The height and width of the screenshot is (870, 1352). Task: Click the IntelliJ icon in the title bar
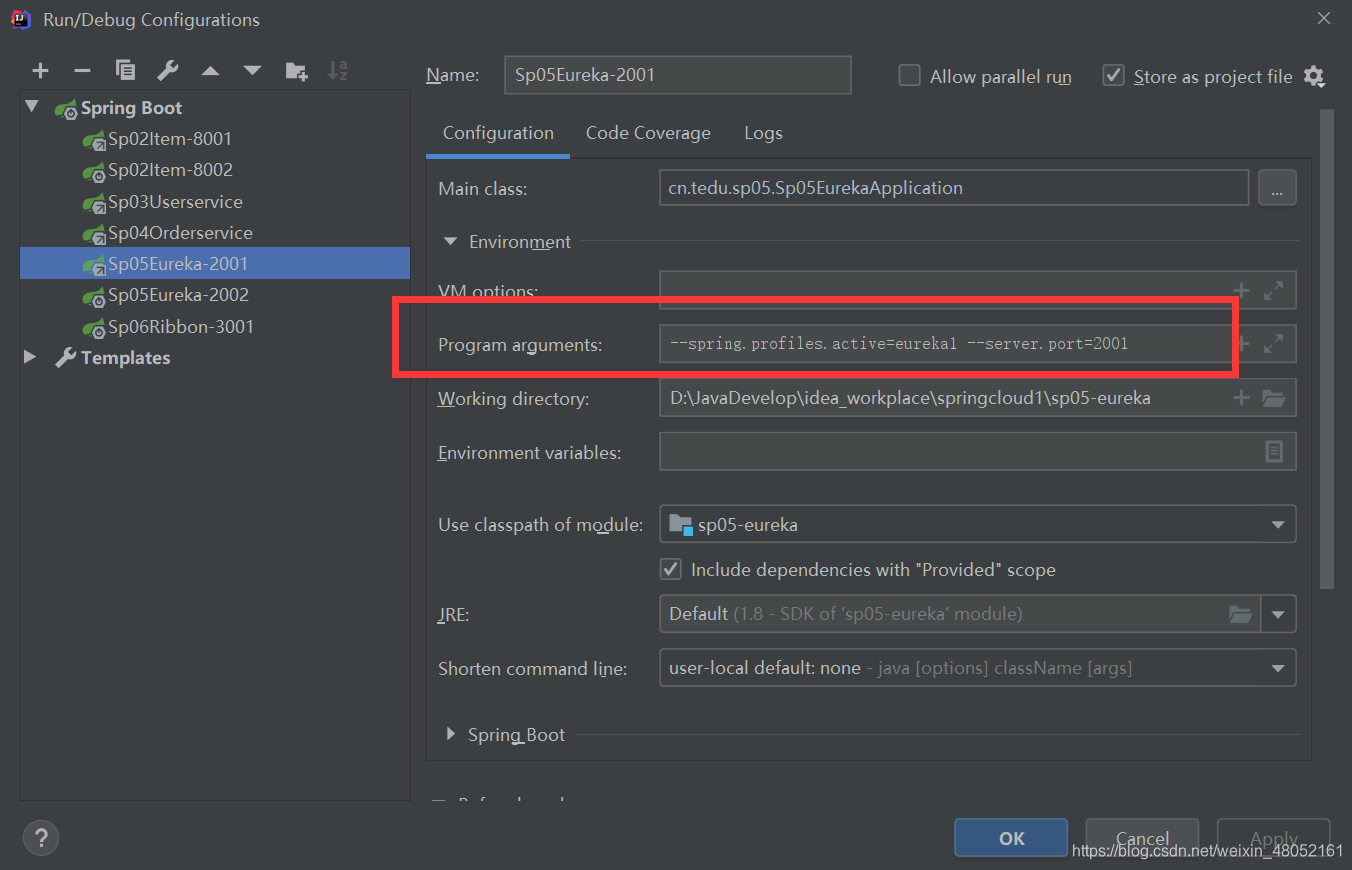tap(20, 19)
